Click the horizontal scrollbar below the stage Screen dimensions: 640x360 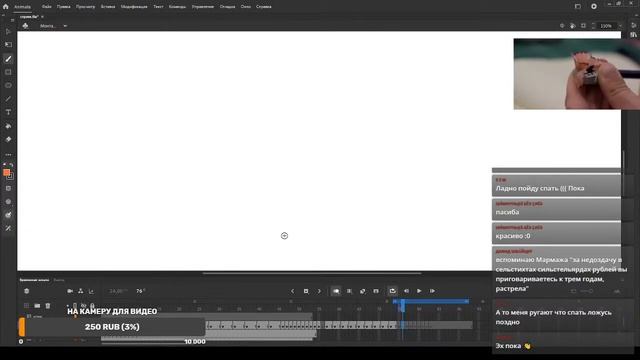(312, 273)
